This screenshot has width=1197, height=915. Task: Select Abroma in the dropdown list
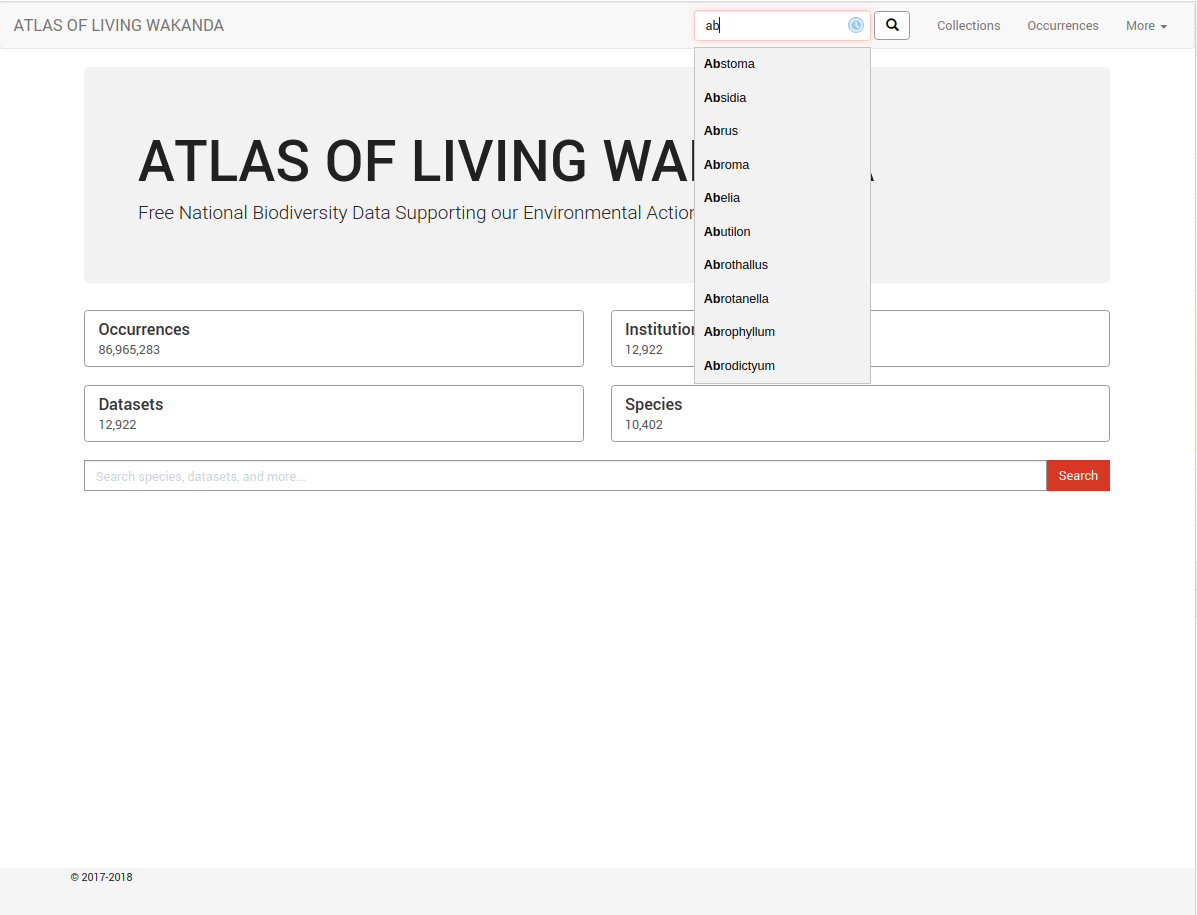tap(782, 165)
